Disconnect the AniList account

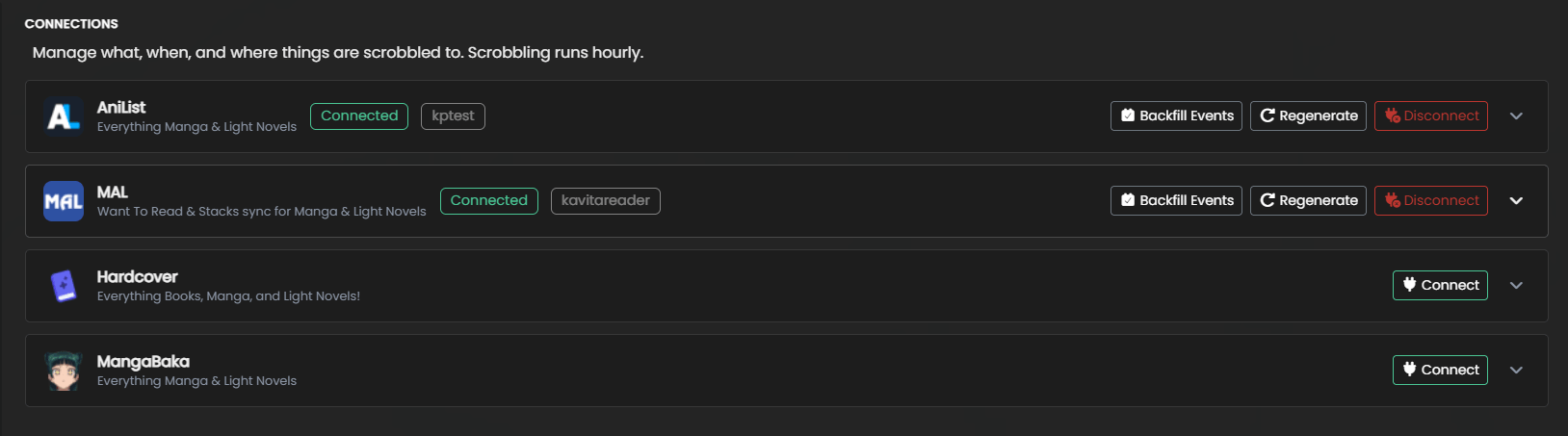[1431, 115]
